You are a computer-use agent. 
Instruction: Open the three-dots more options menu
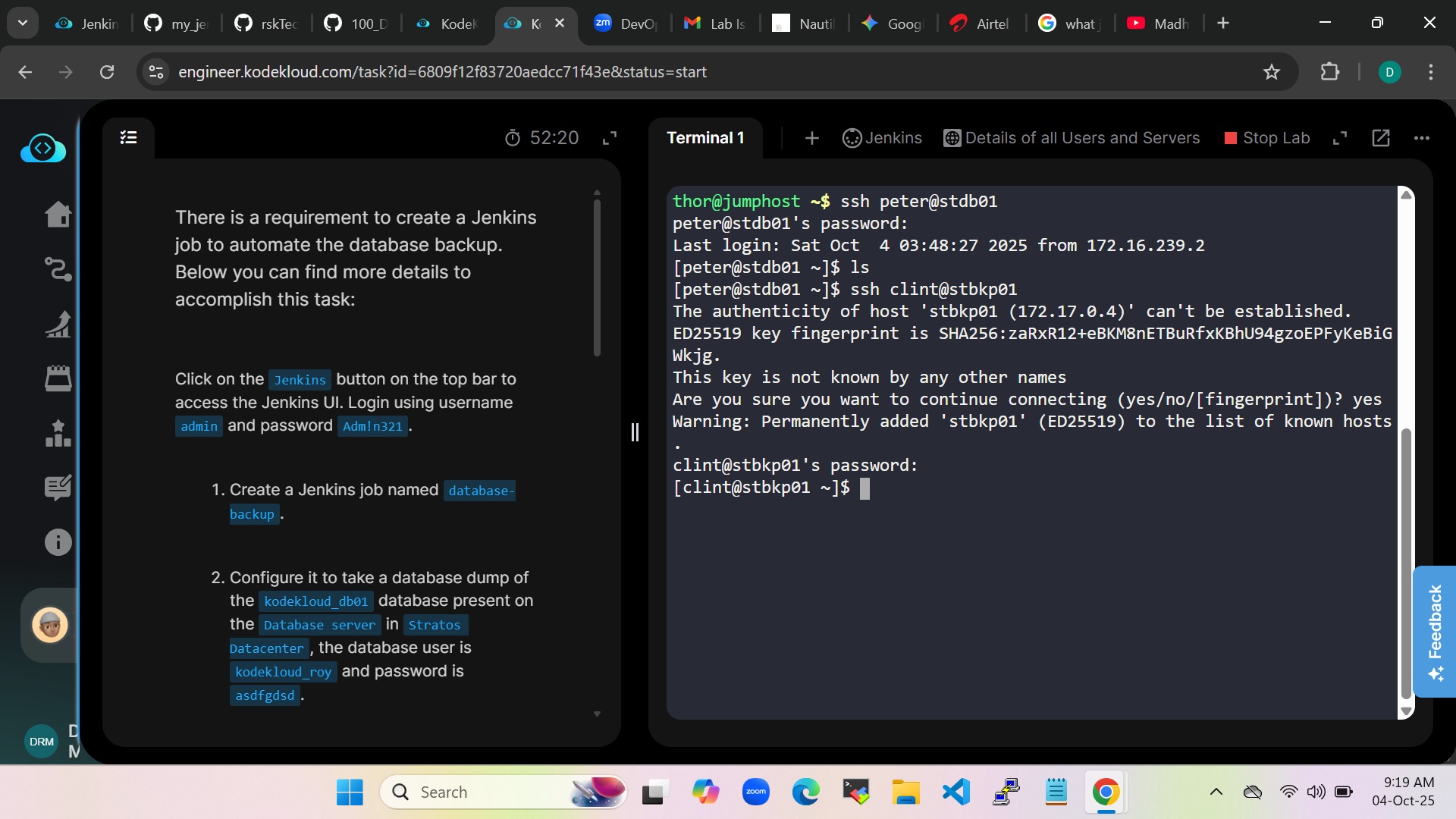click(x=1421, y=138)
